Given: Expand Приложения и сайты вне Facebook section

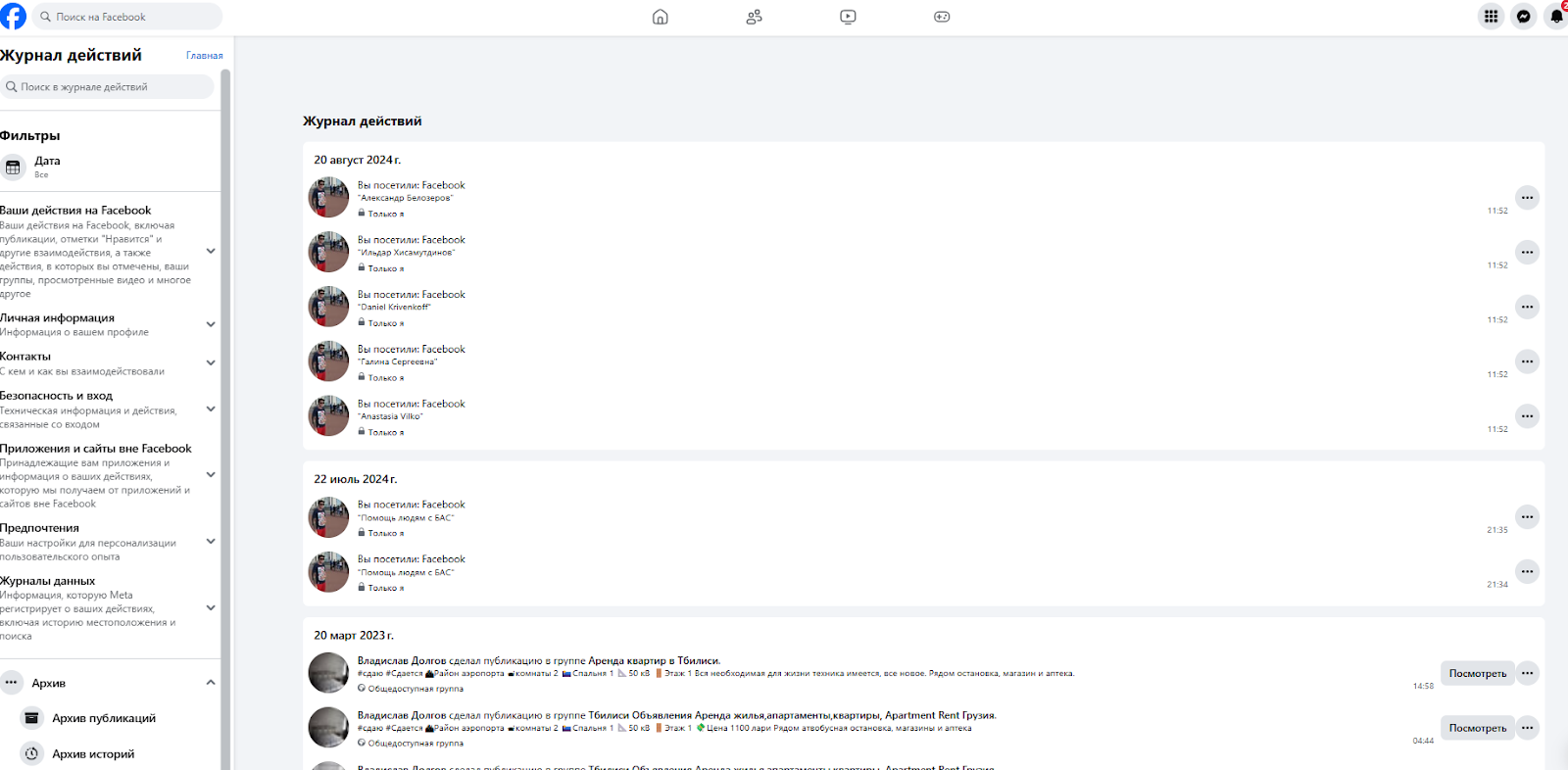Looking at the screenshot, I should pyautogui.click(x=210, y=475).
